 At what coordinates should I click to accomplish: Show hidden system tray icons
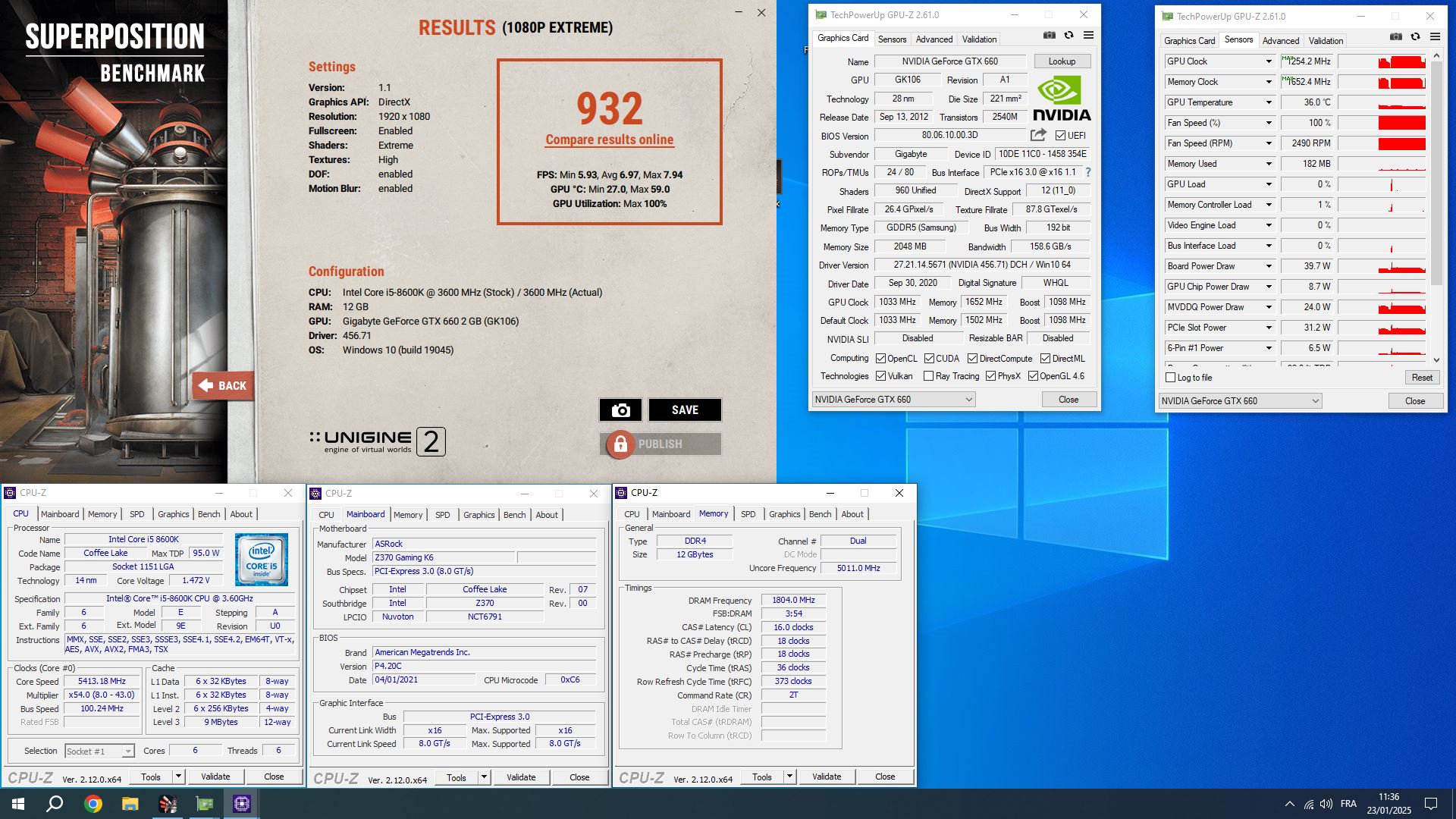[1290, 804]
